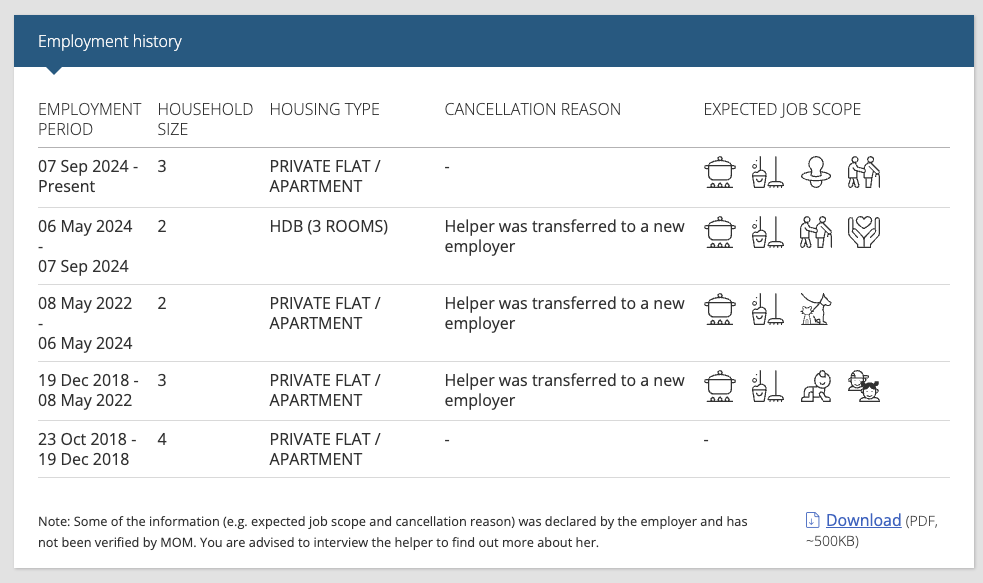
Task: Click the Employment Period column header
Action: click(x=90, y=119)
